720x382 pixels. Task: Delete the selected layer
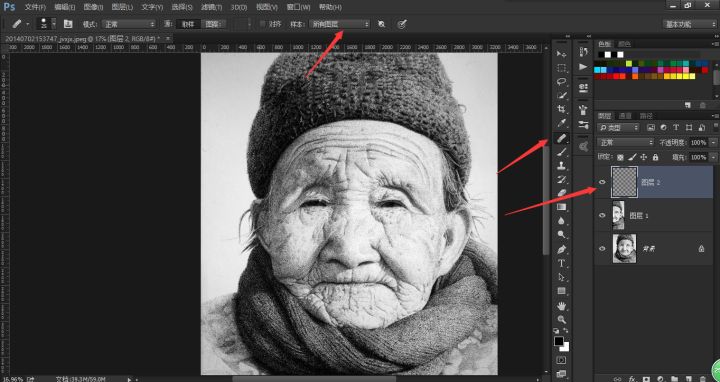(703, 378)
